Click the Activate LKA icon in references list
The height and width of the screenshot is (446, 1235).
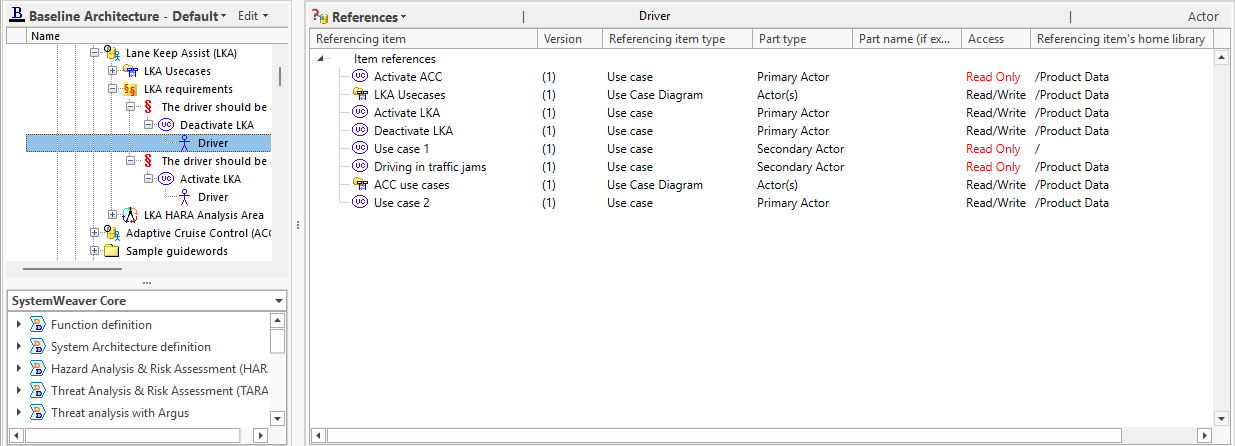[361, 113]
